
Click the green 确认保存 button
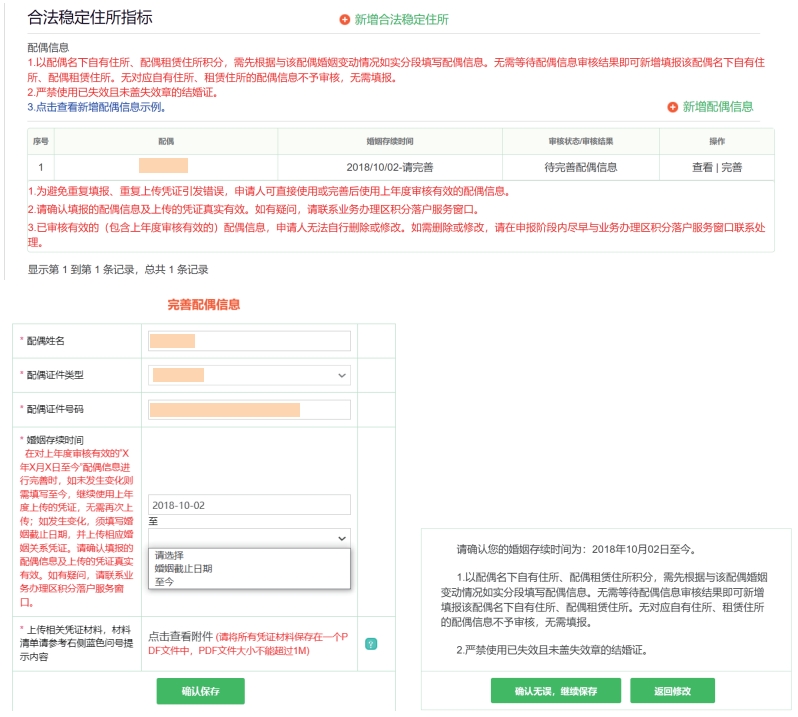(201, 691)
